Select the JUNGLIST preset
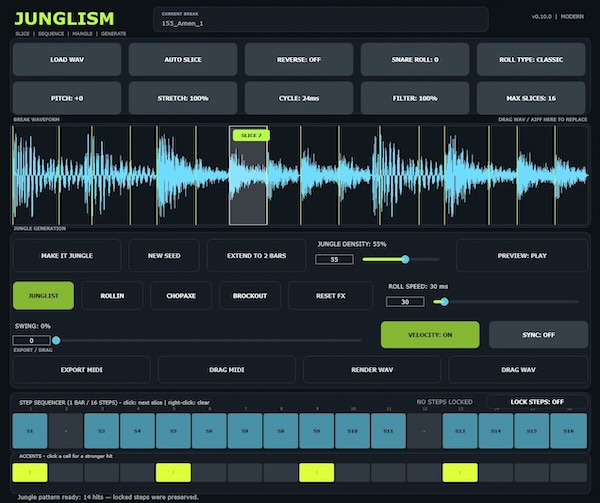The height and width of the screenshot is (503, 600). tap(43, 296)
